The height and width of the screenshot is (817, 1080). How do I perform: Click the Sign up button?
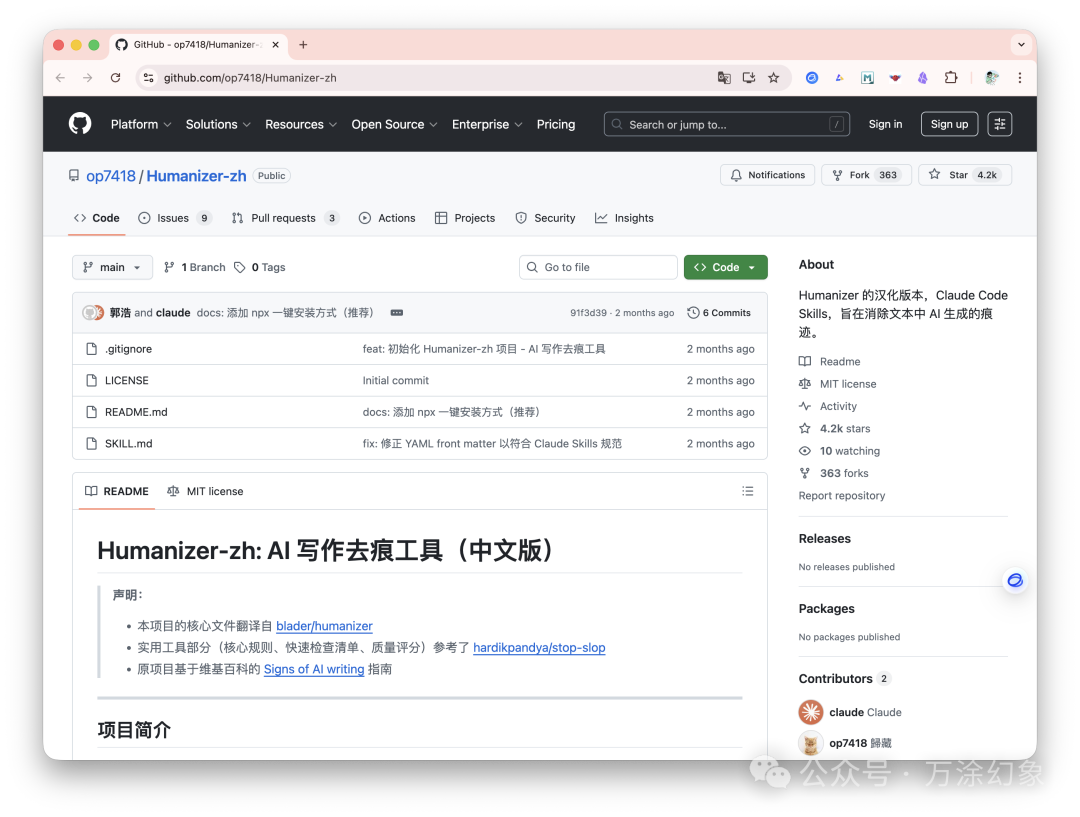(x=948, y=123)
